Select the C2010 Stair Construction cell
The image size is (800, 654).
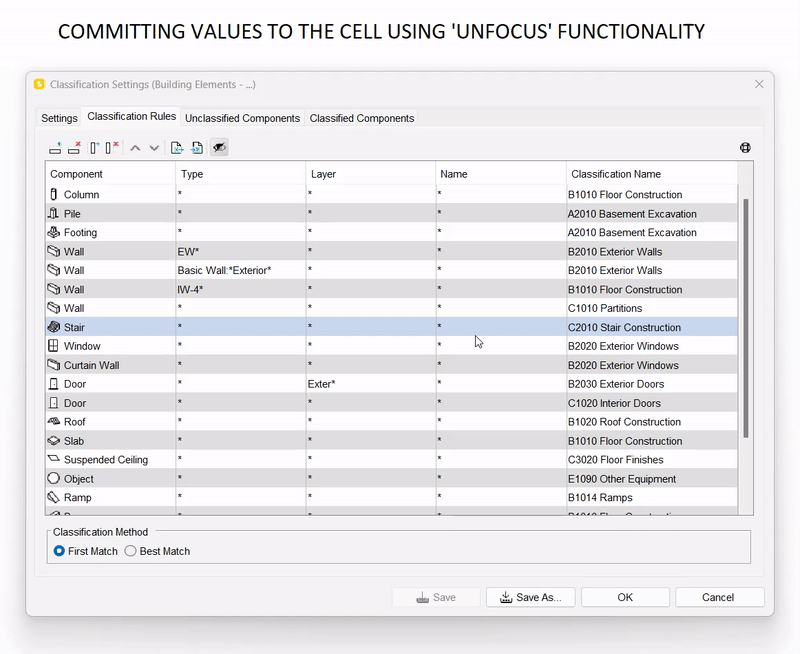[x=652, y=327]
